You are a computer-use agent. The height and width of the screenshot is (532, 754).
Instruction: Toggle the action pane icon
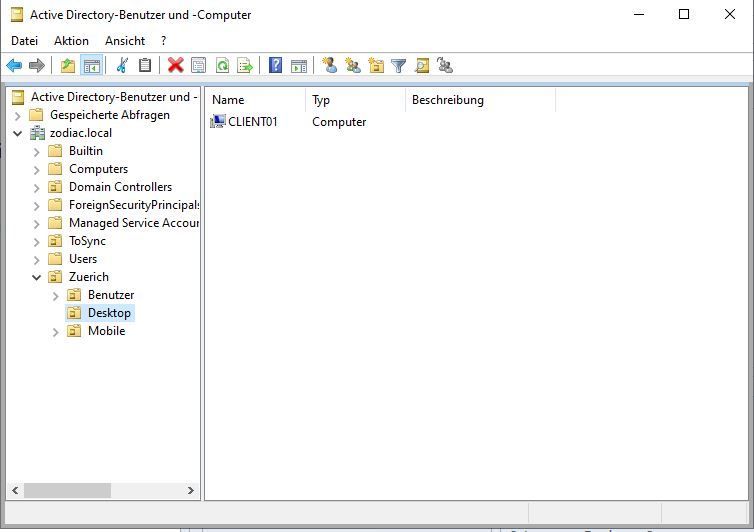299,65
